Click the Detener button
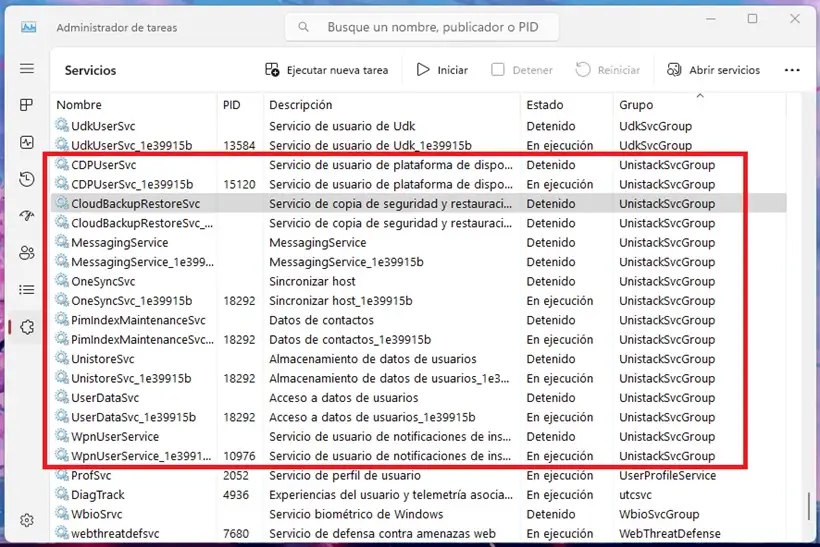Screen dimensions: 820x547 [522, 70]
